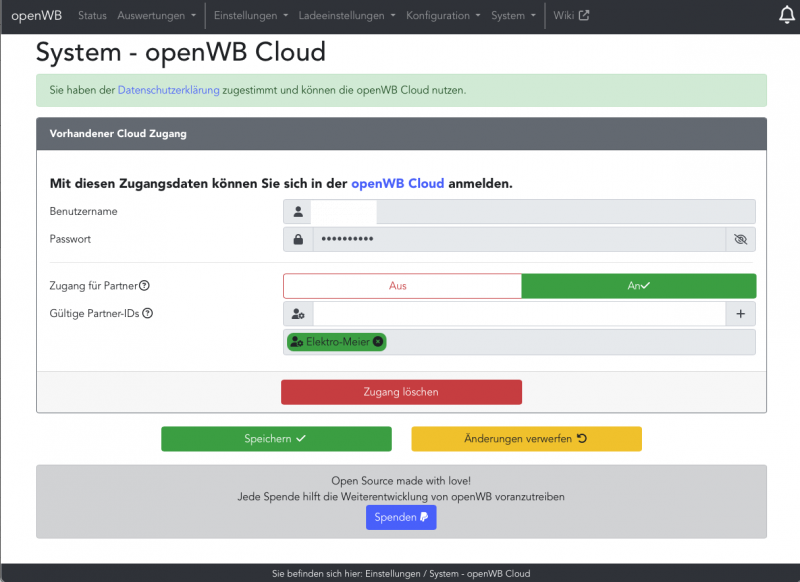Click the PayPal icon on the Spenden button
Viewport: 800px width, 582px height.
tap(421, 517)
